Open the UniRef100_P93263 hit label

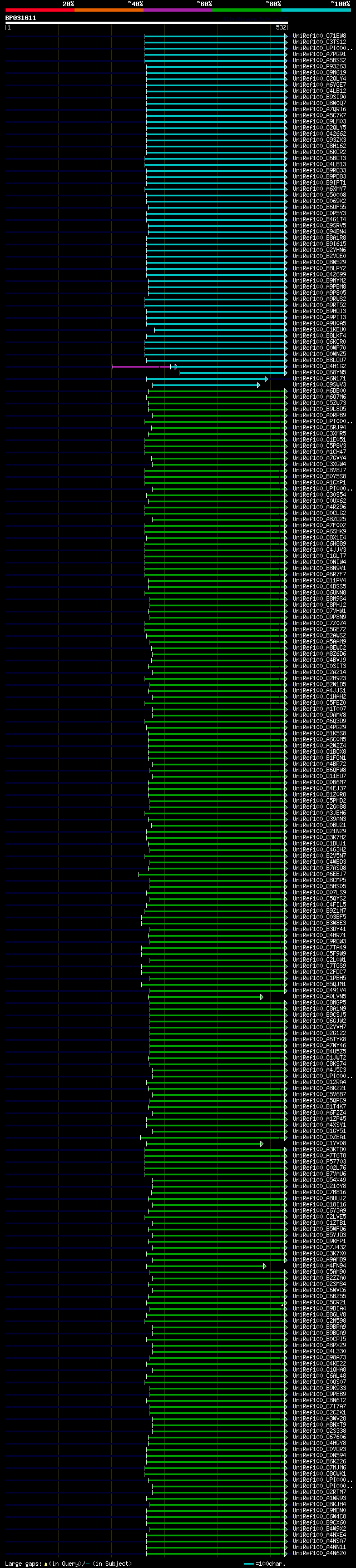[x=319, y=66]
